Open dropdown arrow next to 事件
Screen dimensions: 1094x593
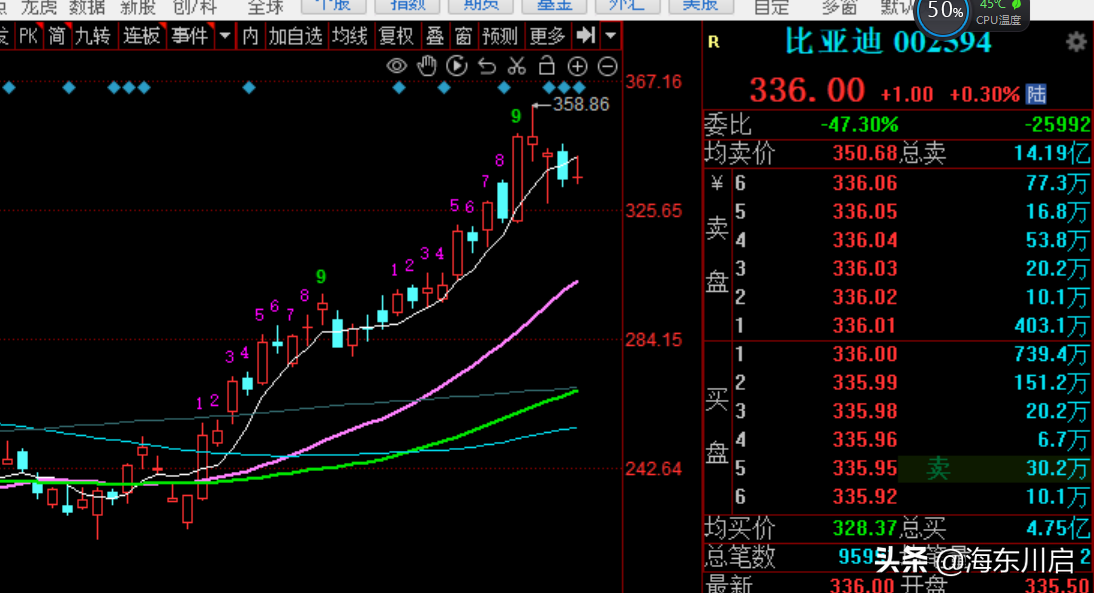pos(225,35)
